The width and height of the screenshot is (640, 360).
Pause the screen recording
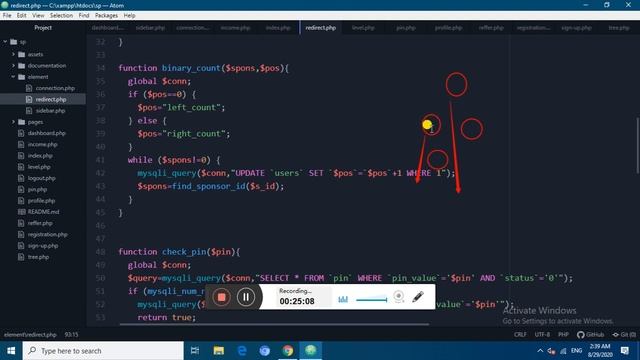pos(246,297)
